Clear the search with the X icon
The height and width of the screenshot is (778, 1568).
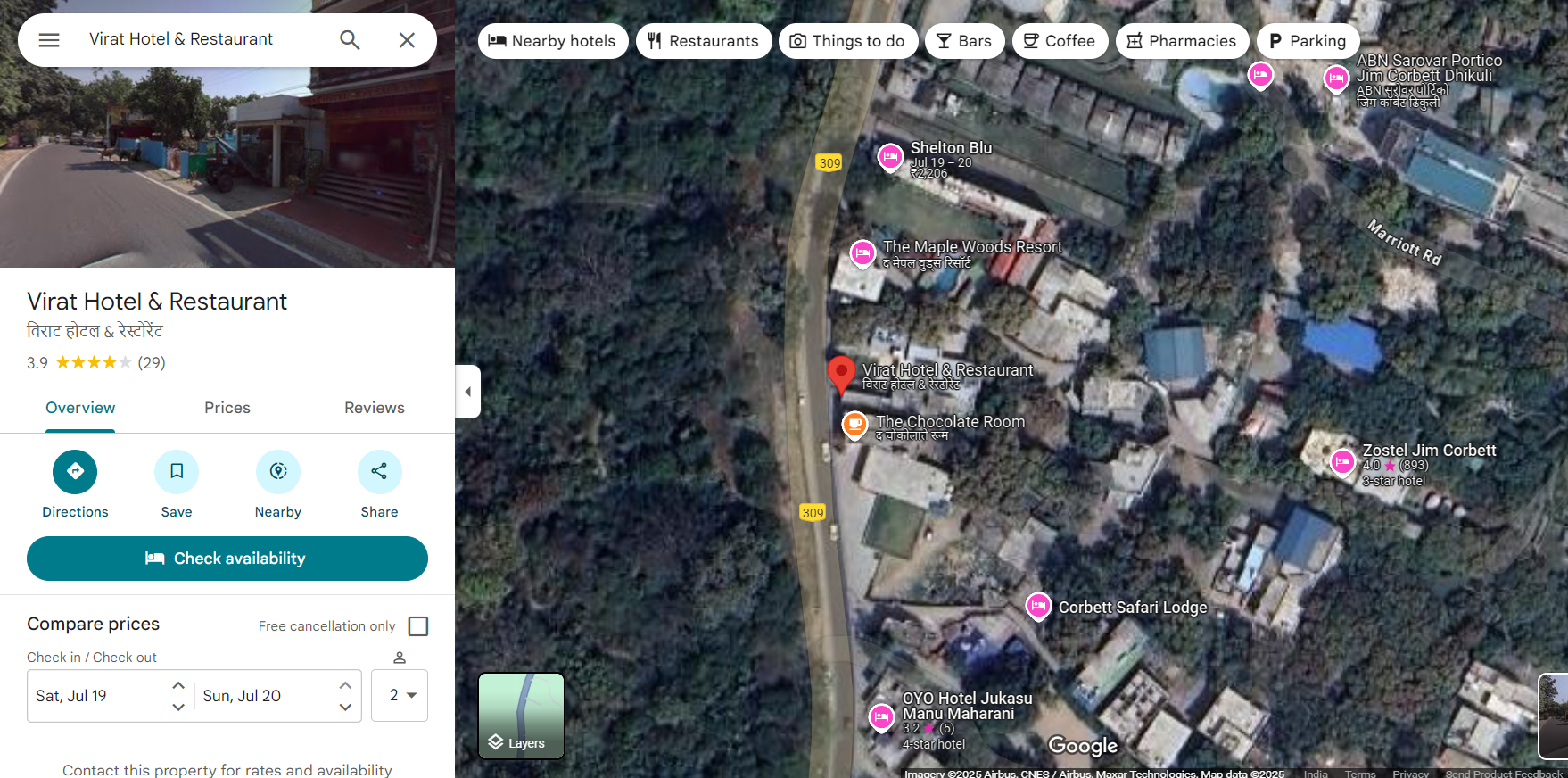coord(407,40)
